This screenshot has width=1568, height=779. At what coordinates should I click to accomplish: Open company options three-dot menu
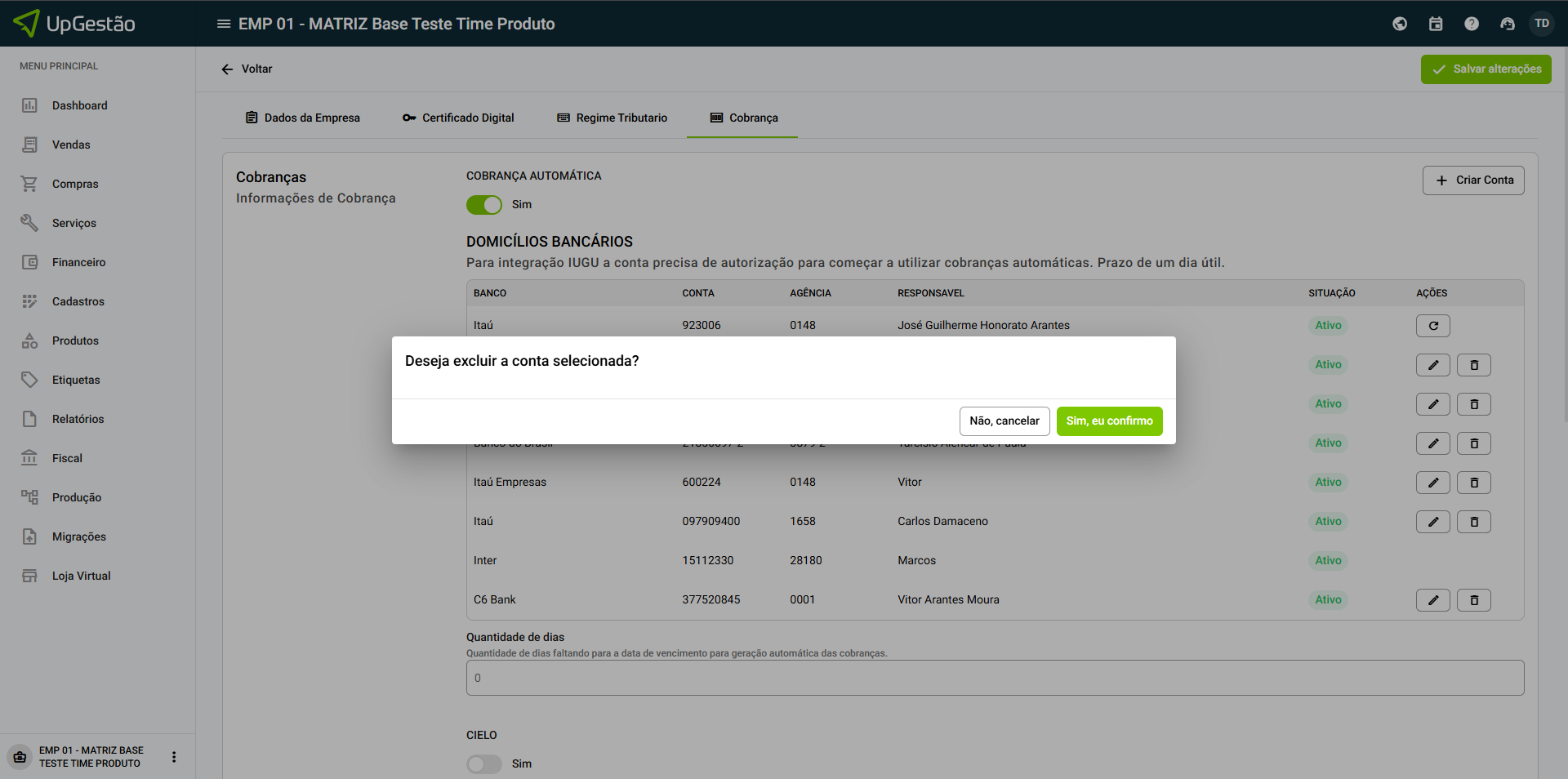coord(174,757)
